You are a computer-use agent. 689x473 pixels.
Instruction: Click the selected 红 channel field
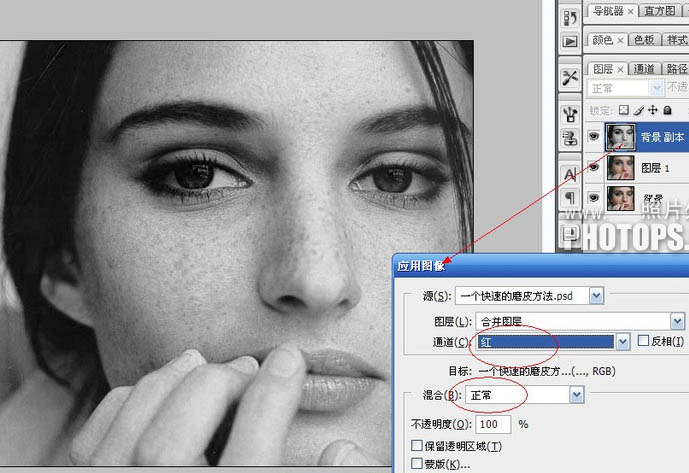[x=545, y=342]
